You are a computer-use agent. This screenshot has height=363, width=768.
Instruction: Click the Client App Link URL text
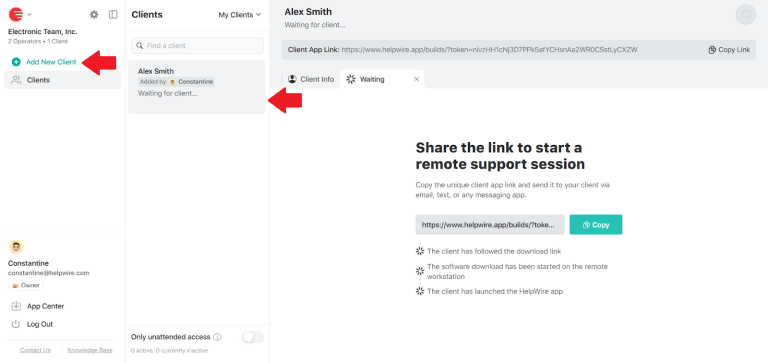(489, 50)
